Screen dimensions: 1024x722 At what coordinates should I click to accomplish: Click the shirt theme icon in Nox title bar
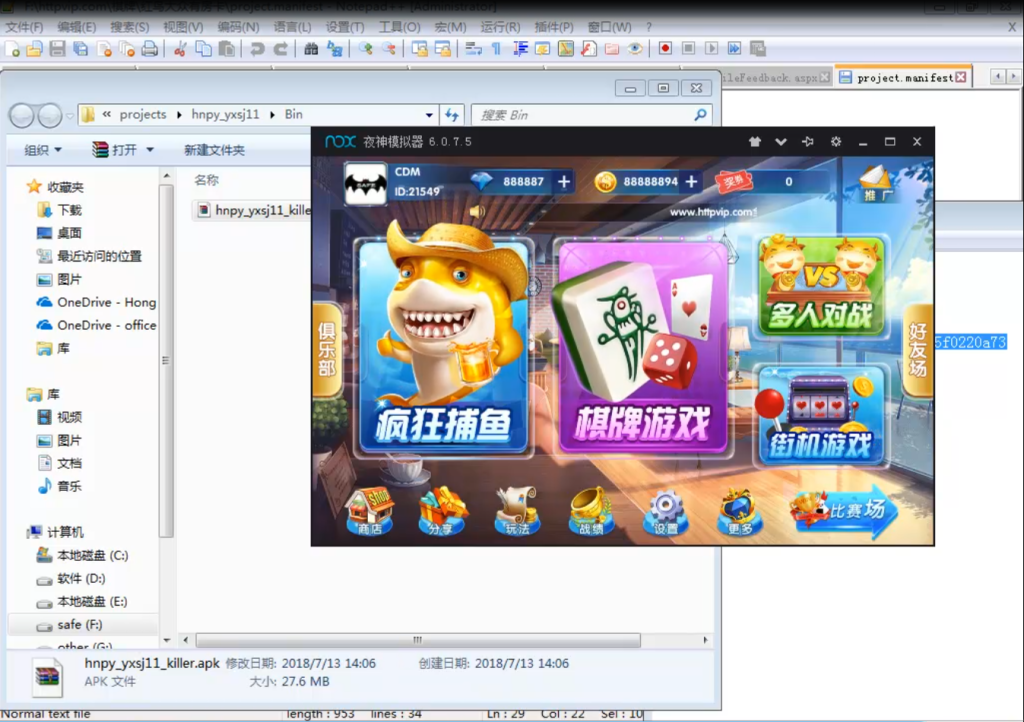coord(755,142)
